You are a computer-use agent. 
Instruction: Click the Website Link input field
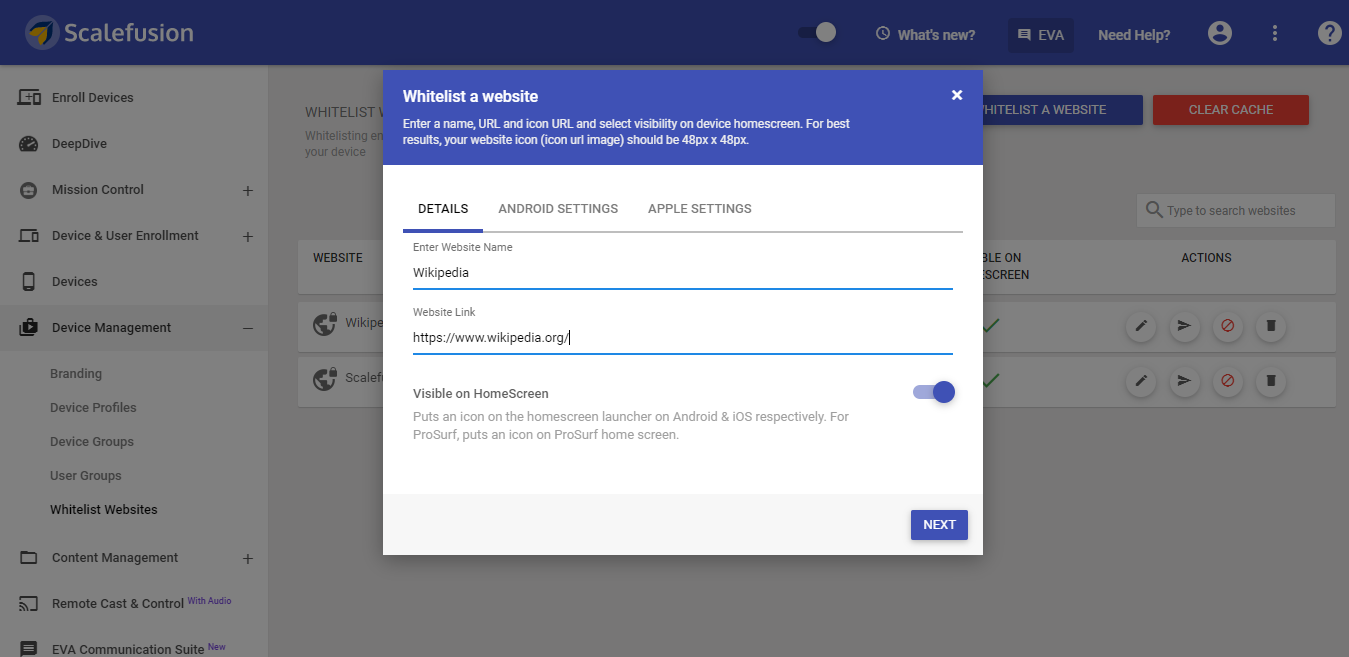[683, 338]
